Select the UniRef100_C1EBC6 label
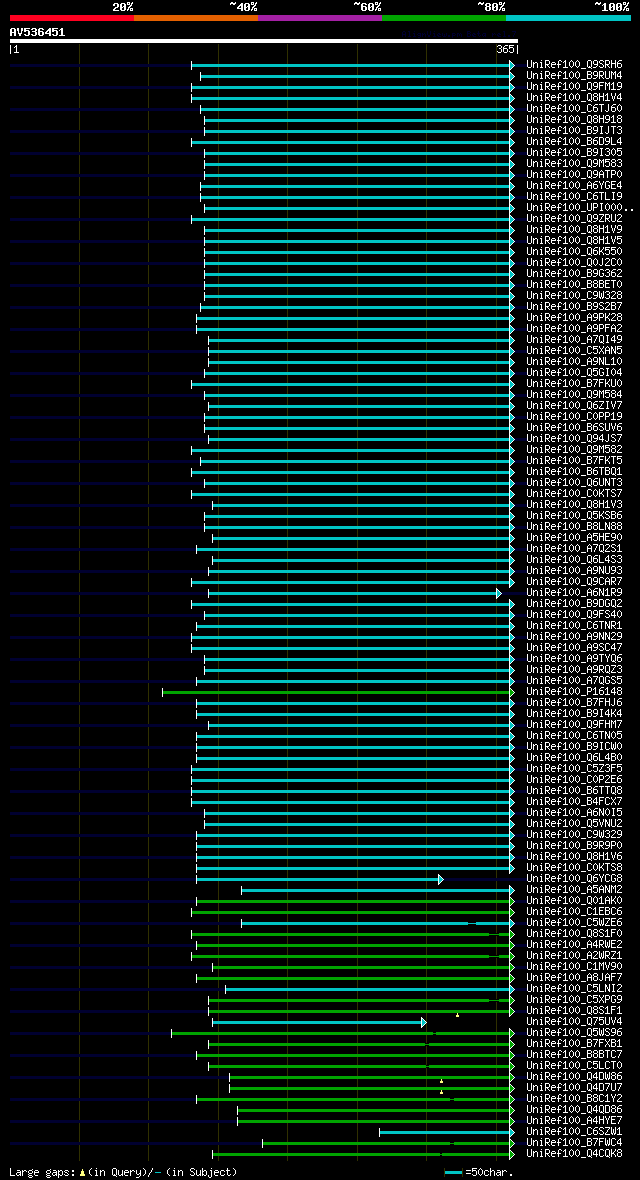The width and height of the screenshot is (640, 1180). [x=574, y=911]
